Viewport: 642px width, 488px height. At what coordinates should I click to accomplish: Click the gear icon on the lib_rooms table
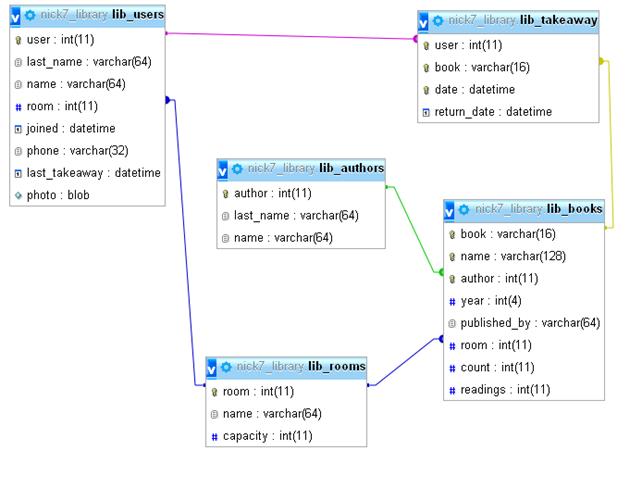[x=227, y=367]
